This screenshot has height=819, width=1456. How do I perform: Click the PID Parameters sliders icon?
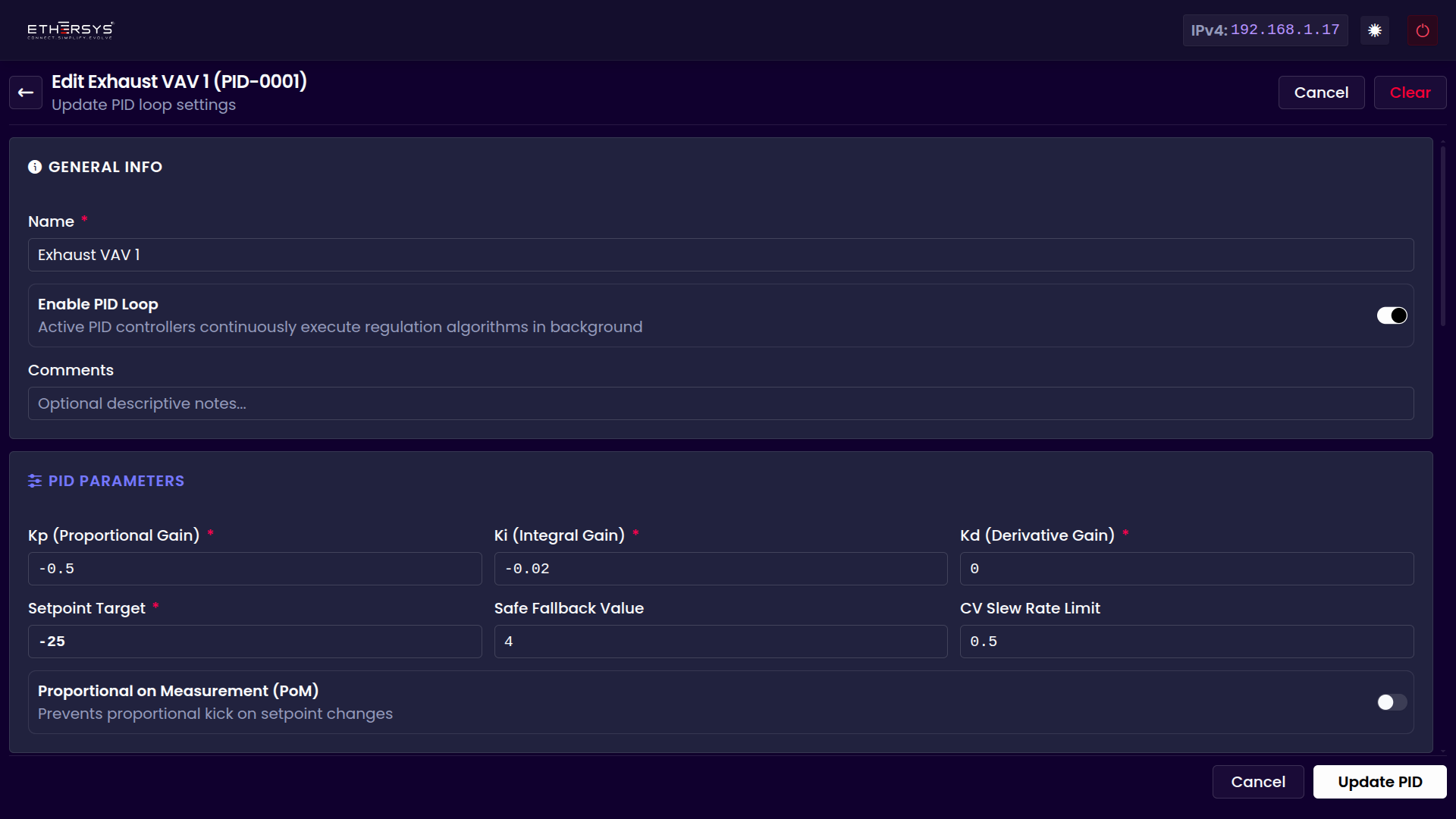tap(35, 481)
